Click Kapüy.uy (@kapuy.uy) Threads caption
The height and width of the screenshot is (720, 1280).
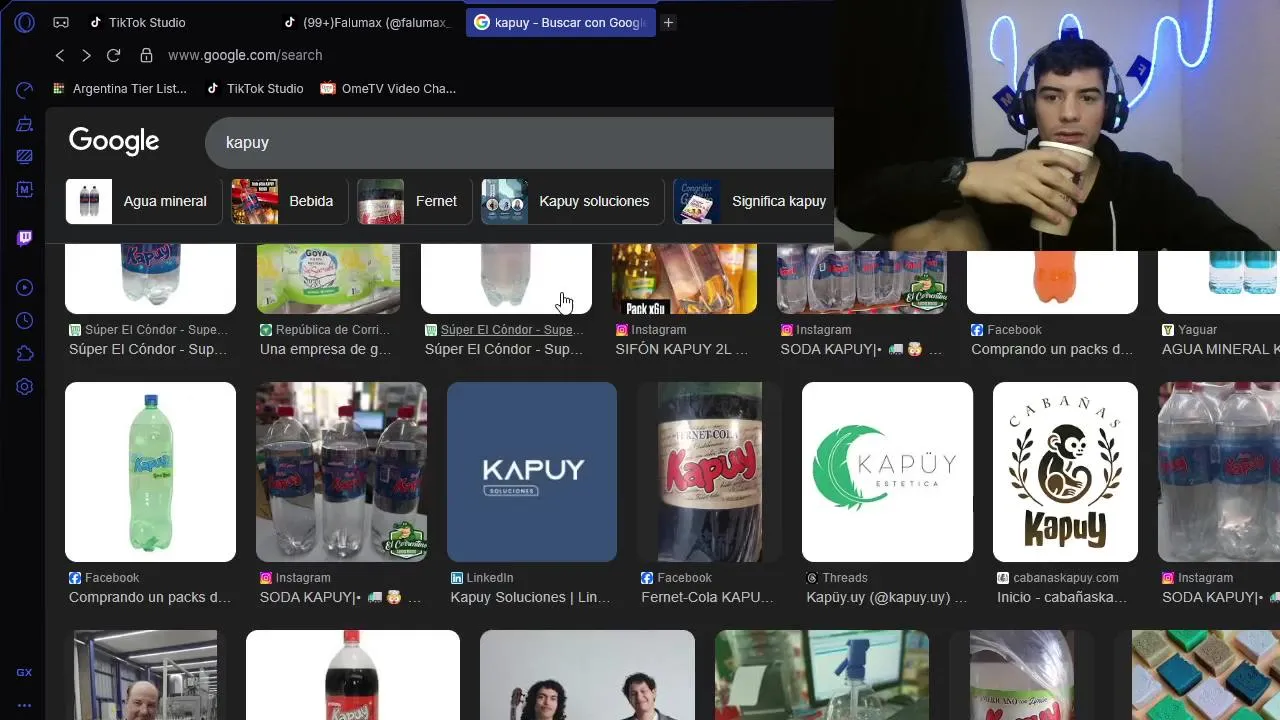tap(886, 597)
